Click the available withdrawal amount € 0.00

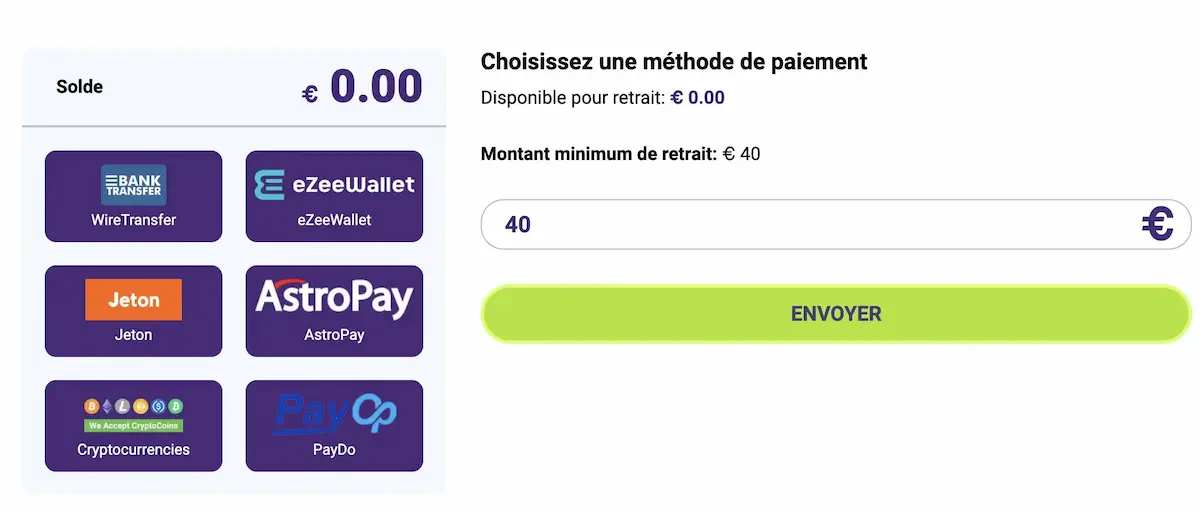[x=697, y=98]
